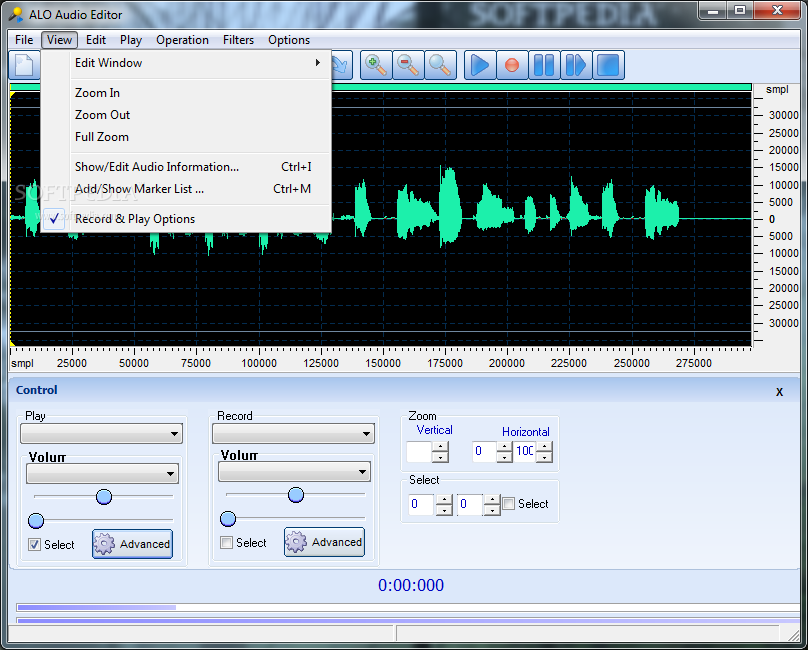Image resolution: width=808 pixels, height=650 pixels.
Task: Toggle Record & Play Options menu entry
Action: [186, 219]
